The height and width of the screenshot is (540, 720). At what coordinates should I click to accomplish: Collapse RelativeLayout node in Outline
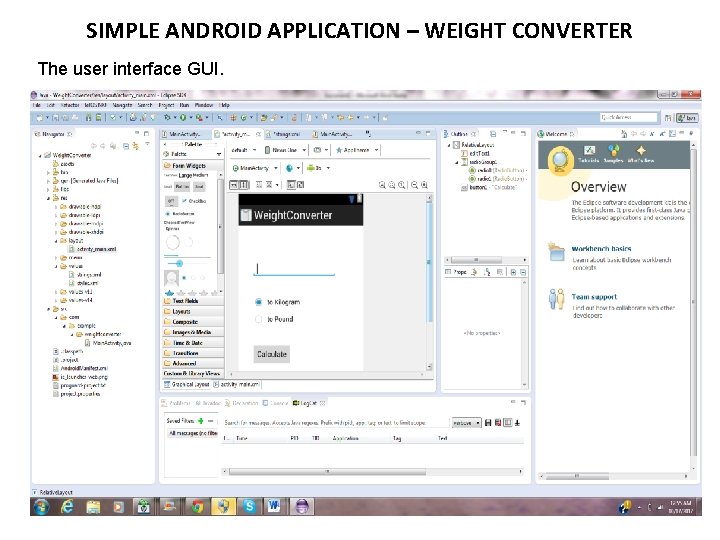click(x=449, y=145)
